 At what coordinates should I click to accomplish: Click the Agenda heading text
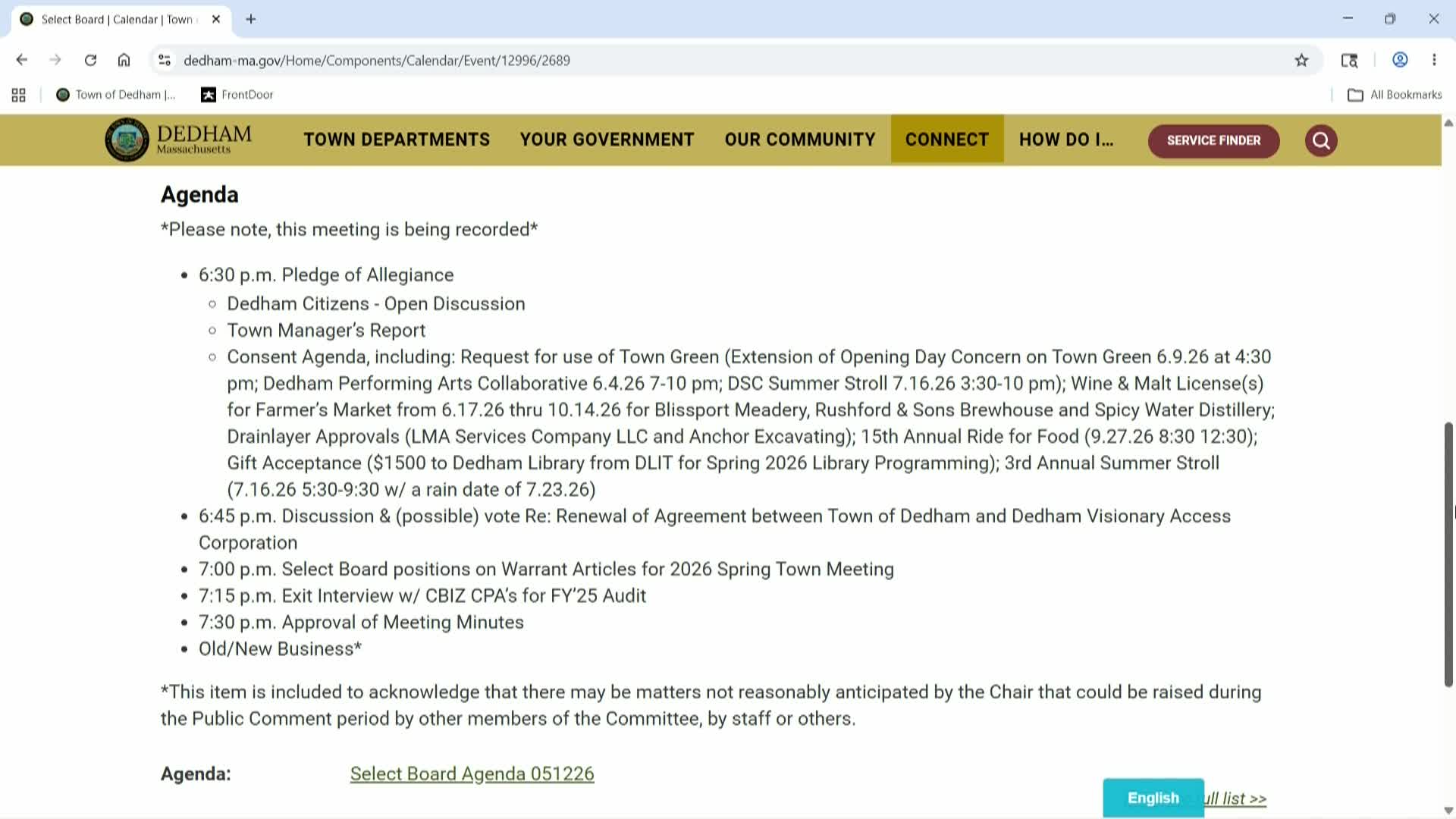[x=199, y=195]
